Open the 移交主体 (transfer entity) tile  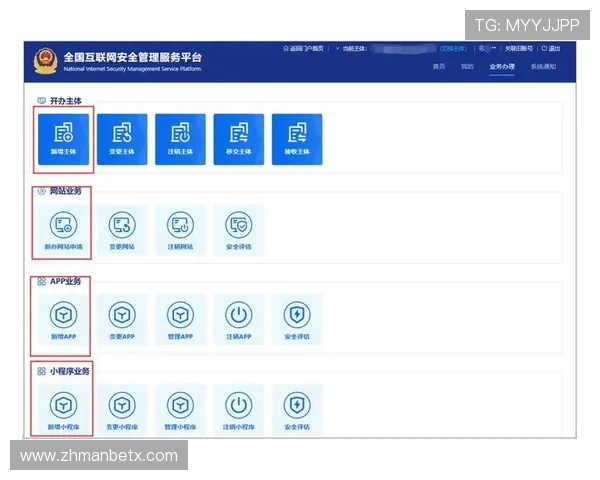point(239,139)
